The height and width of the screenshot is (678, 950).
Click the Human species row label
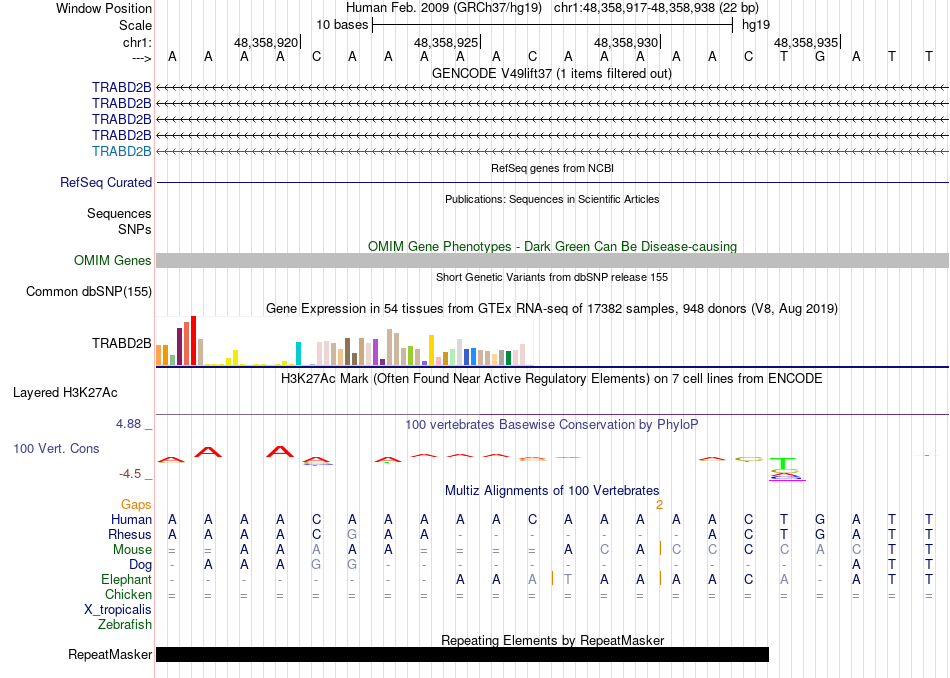coord(131,520)
